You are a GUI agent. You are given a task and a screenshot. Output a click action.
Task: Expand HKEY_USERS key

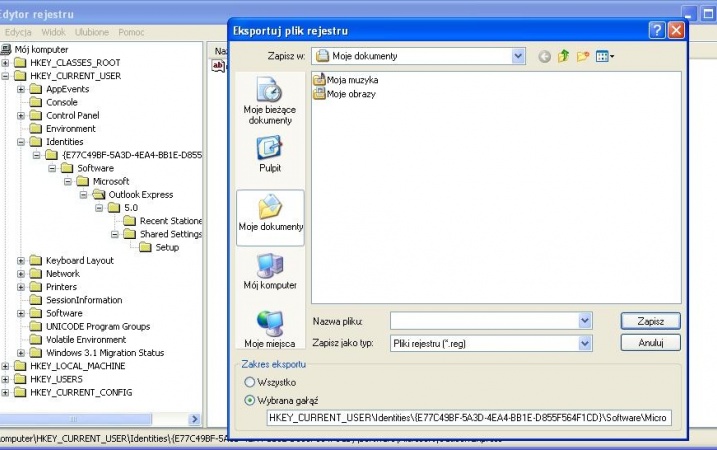(x=5, y=380)
